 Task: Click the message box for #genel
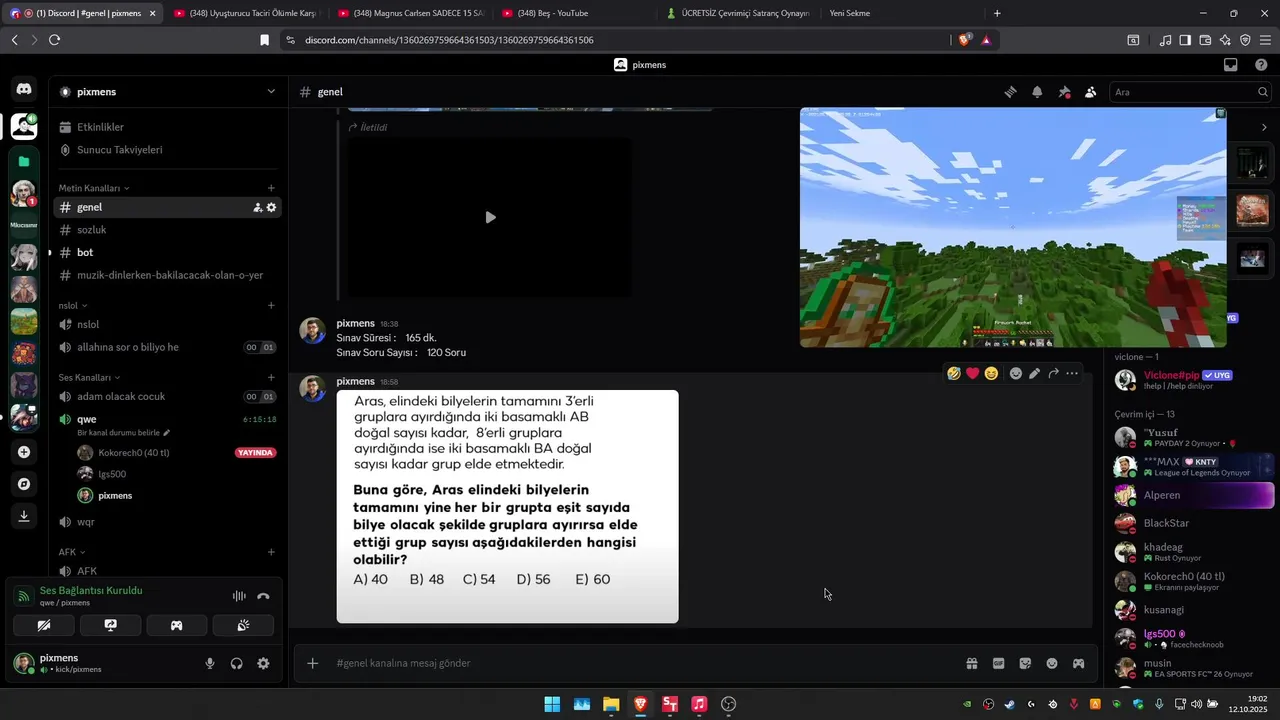[640, 663]
